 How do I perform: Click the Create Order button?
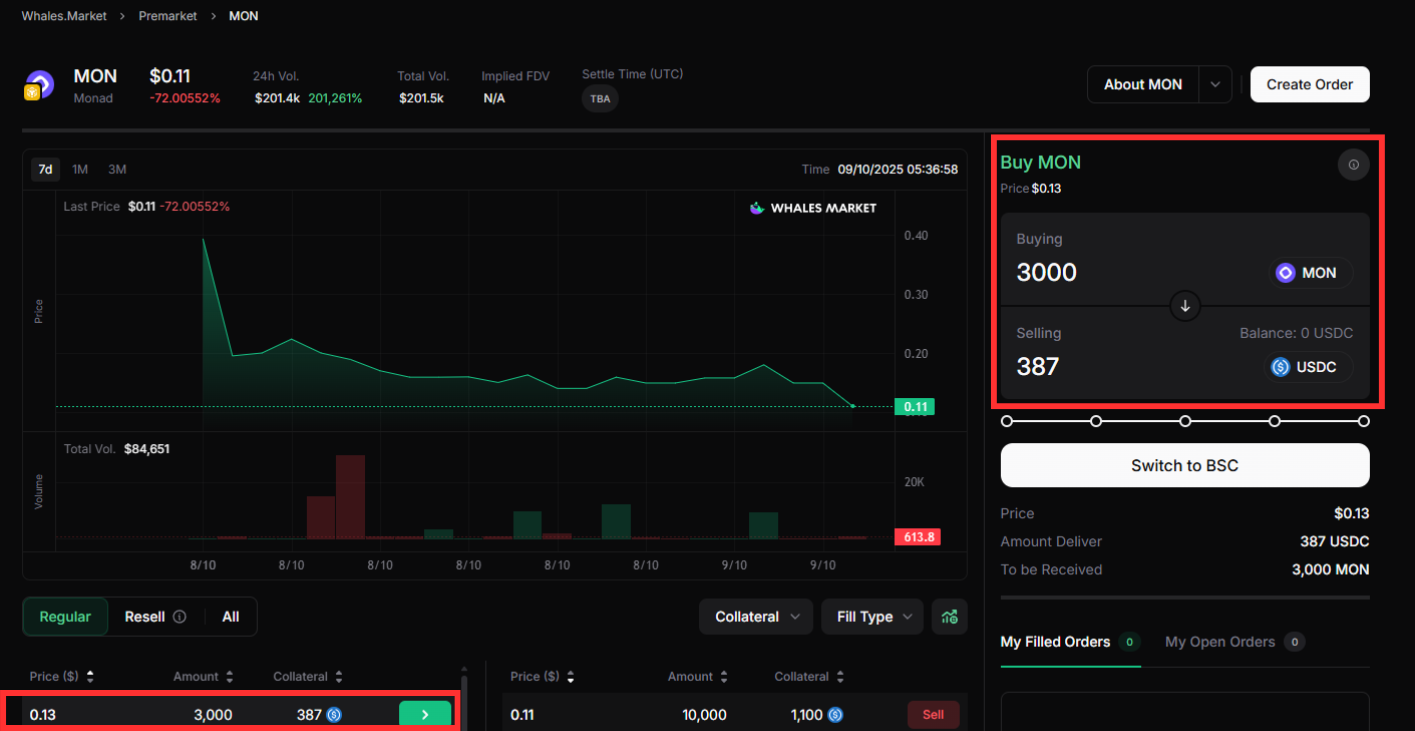click(1309, 85)
